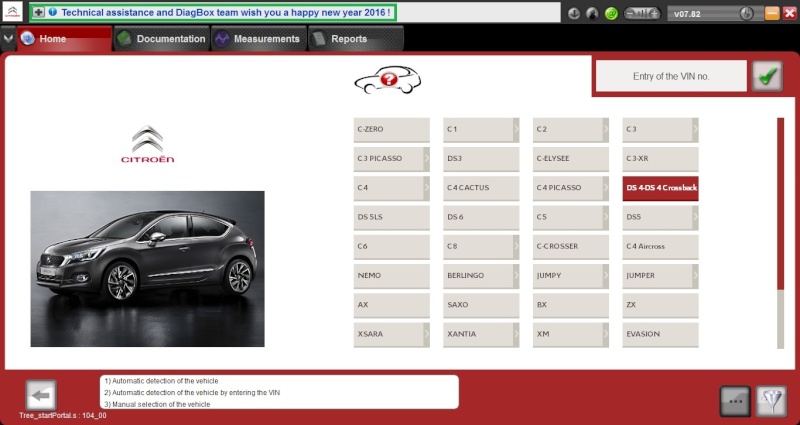Expand the C4 PICASSO submenu arrow

(x=606, y=188)
